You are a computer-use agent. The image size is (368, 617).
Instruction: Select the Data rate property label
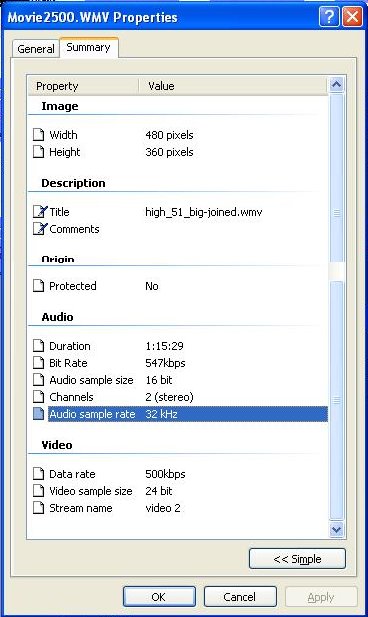72,474
